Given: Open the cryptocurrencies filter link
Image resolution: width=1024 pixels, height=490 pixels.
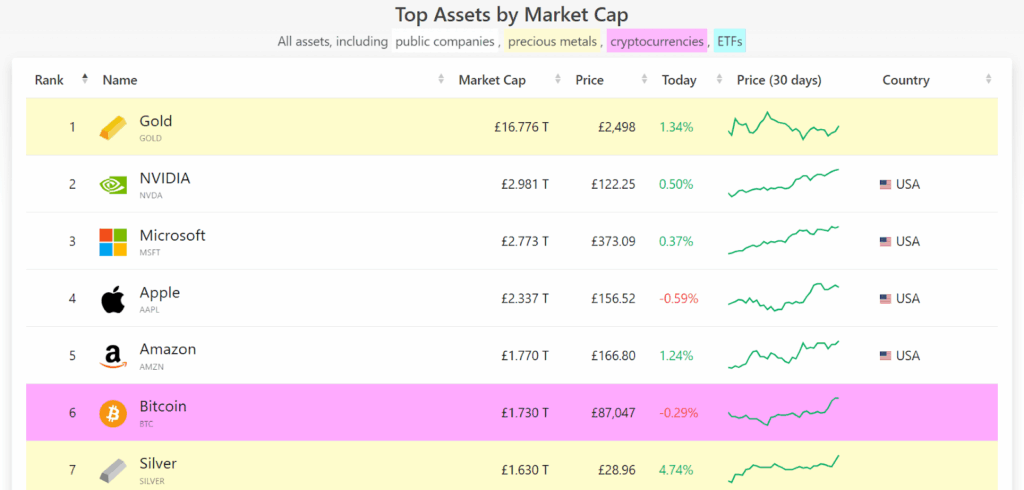Looking at the screenshot, I should point(657,42).
